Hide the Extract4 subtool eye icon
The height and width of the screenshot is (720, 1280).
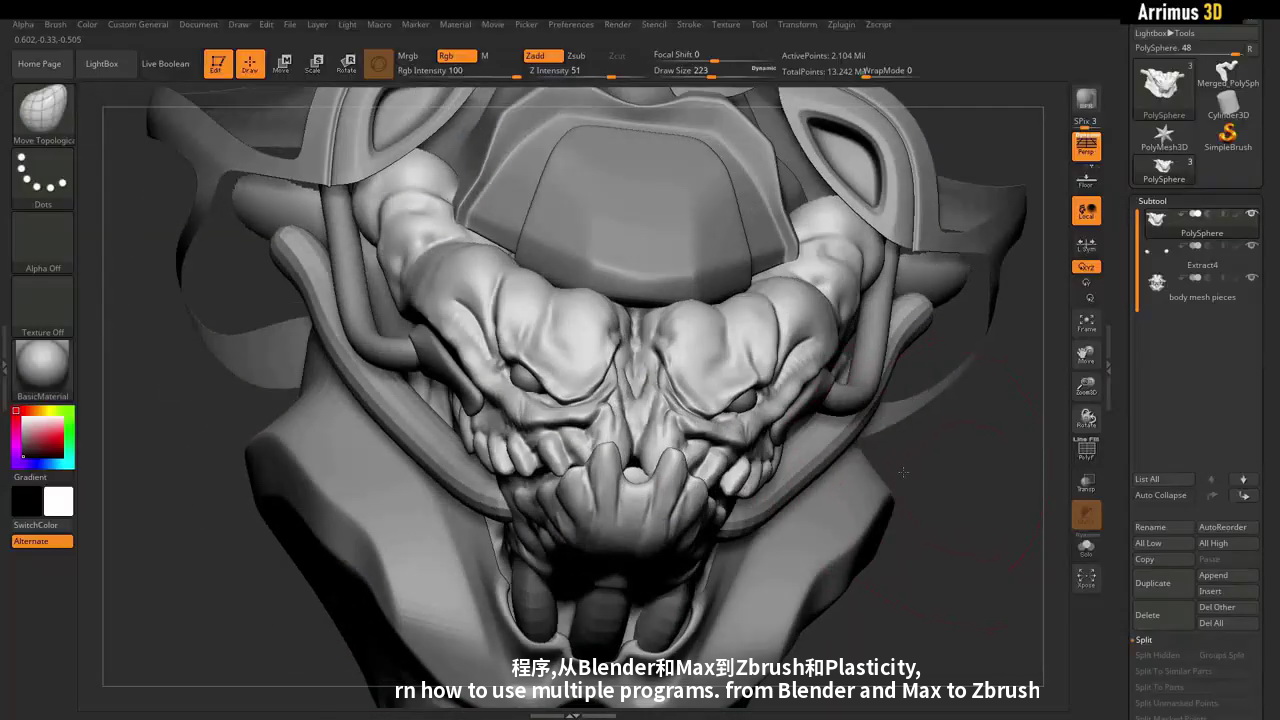point(1251,246)
